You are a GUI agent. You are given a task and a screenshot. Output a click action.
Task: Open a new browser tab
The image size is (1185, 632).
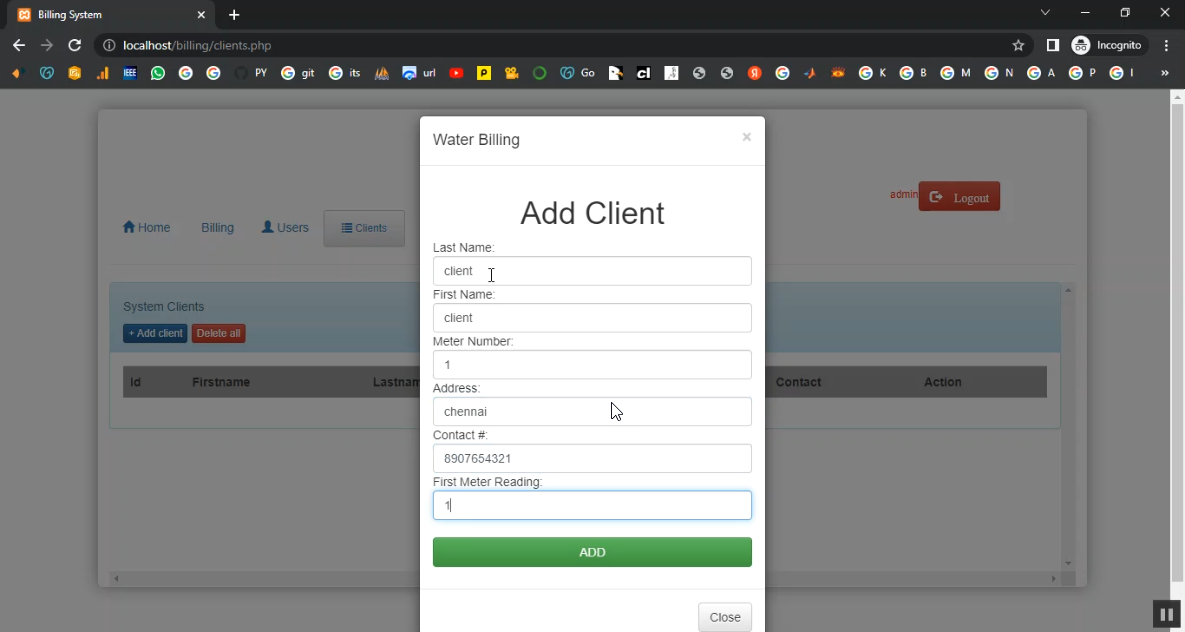(x=234, y=14)
